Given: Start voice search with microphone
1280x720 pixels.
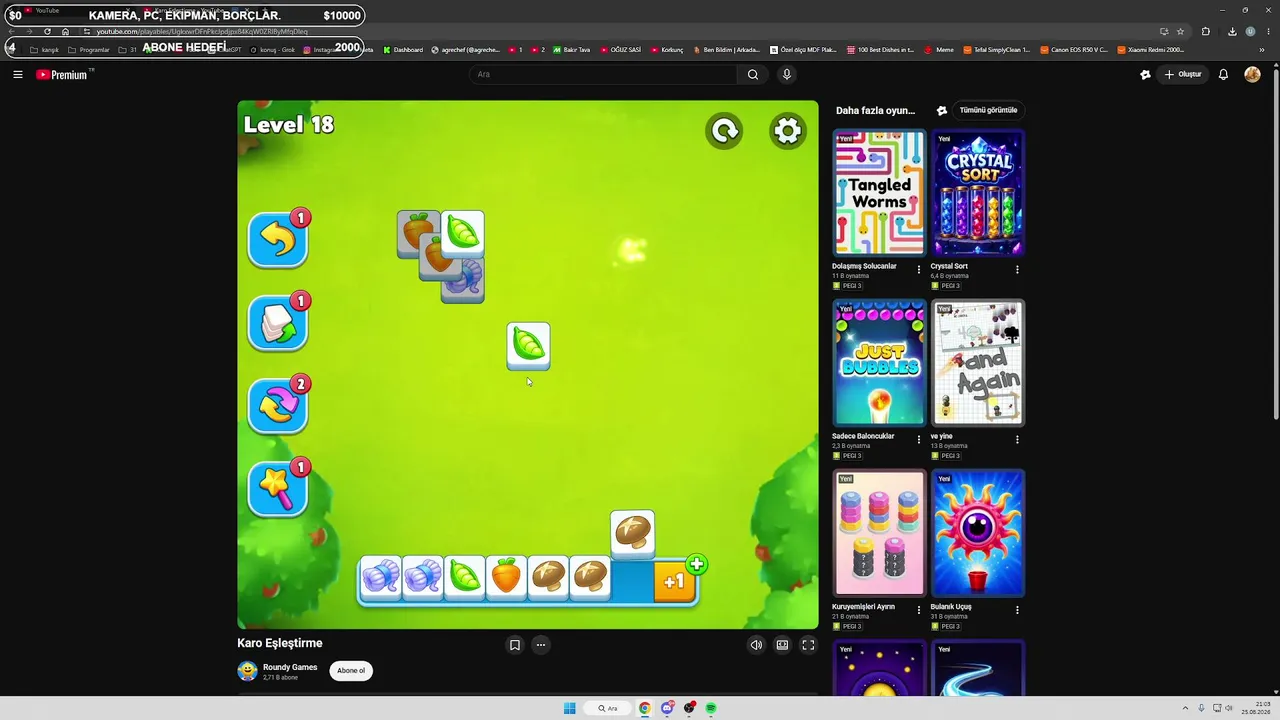Looking at the screenshot, I should click(787, 74).
